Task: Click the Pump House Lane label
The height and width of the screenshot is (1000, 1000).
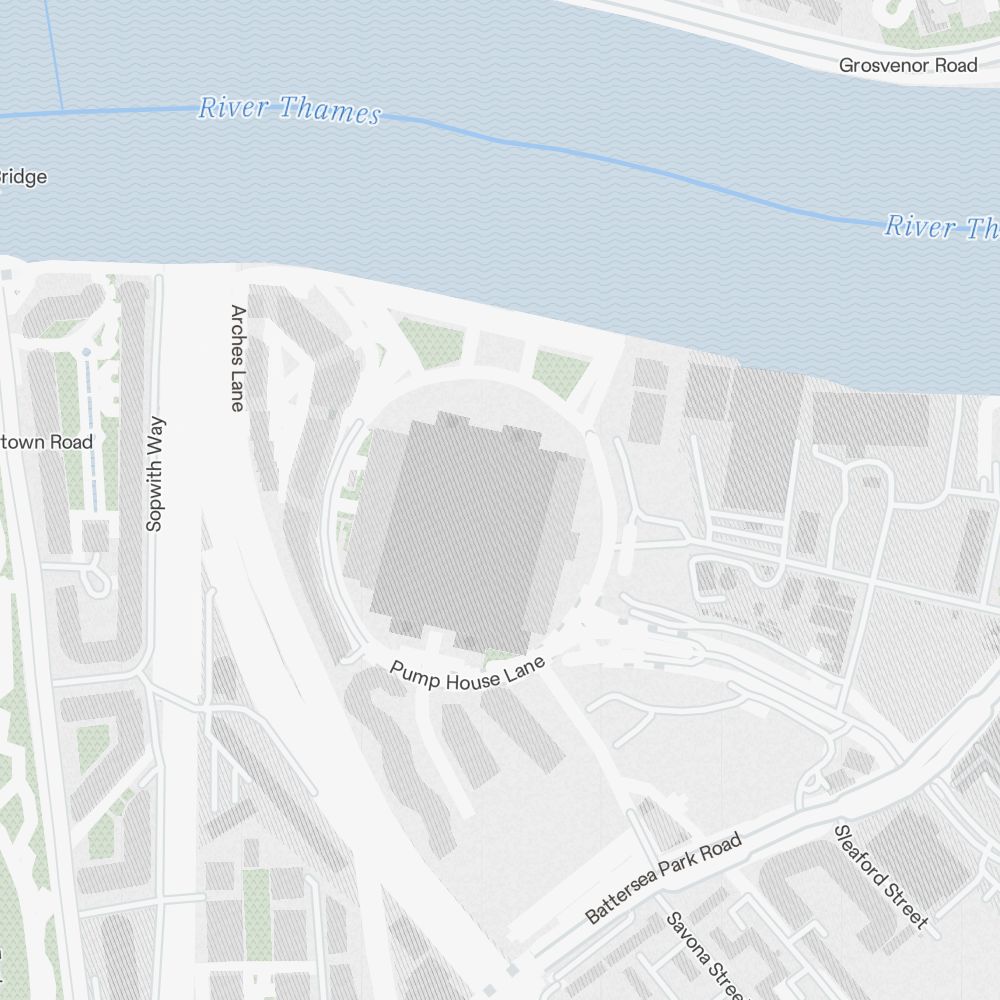Action: pyautogui.click(x=467, y=675)
